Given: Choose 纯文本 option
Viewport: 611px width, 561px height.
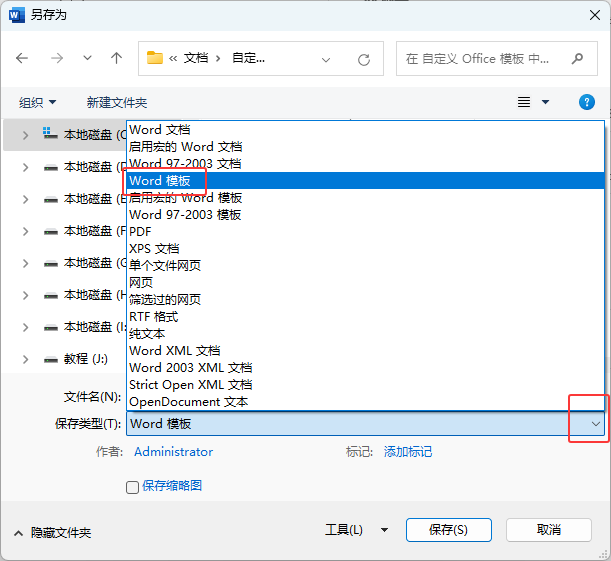Looking at the screenshot, I should click(x=366, y=333).
